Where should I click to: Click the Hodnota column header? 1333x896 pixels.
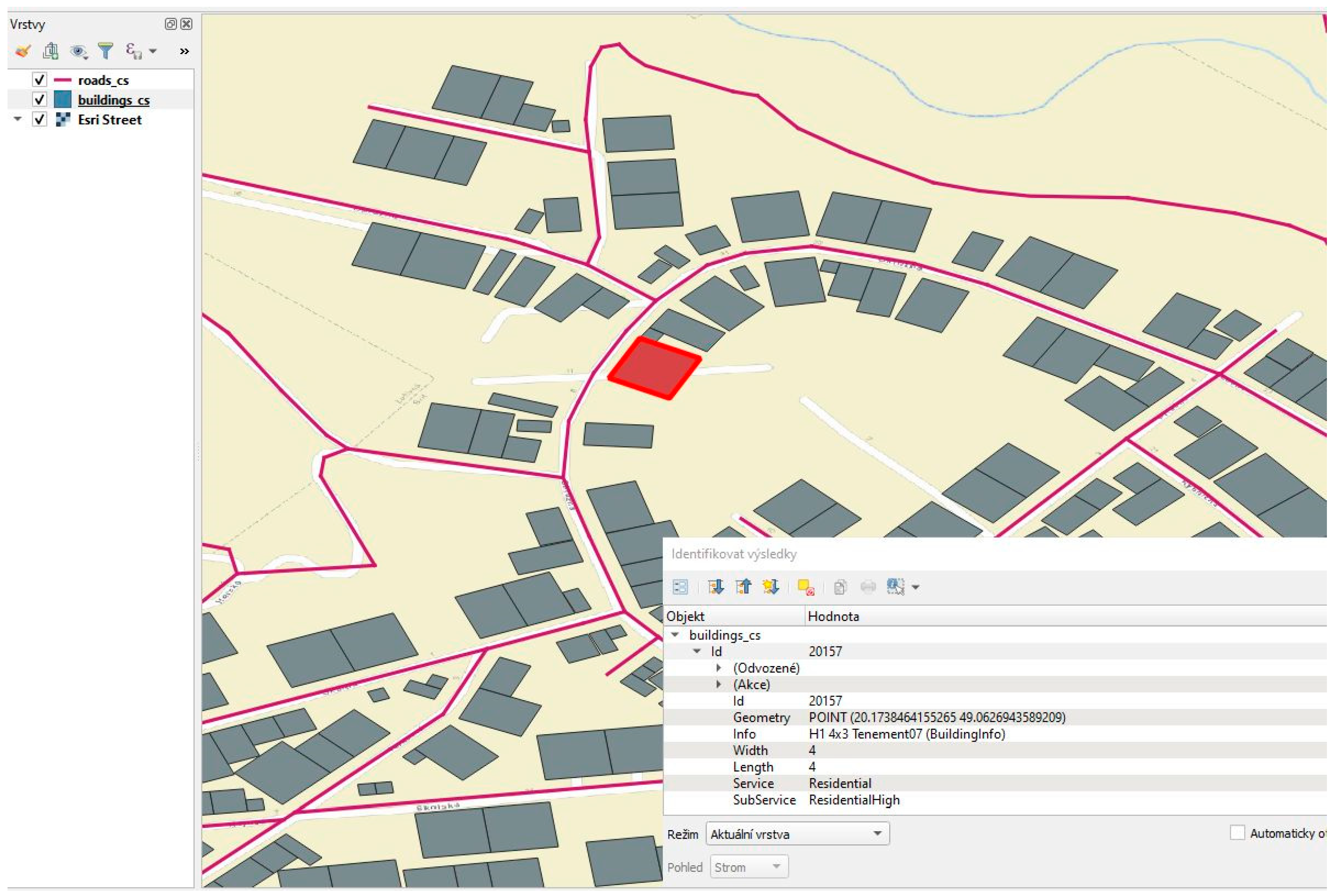click(833, 616)
